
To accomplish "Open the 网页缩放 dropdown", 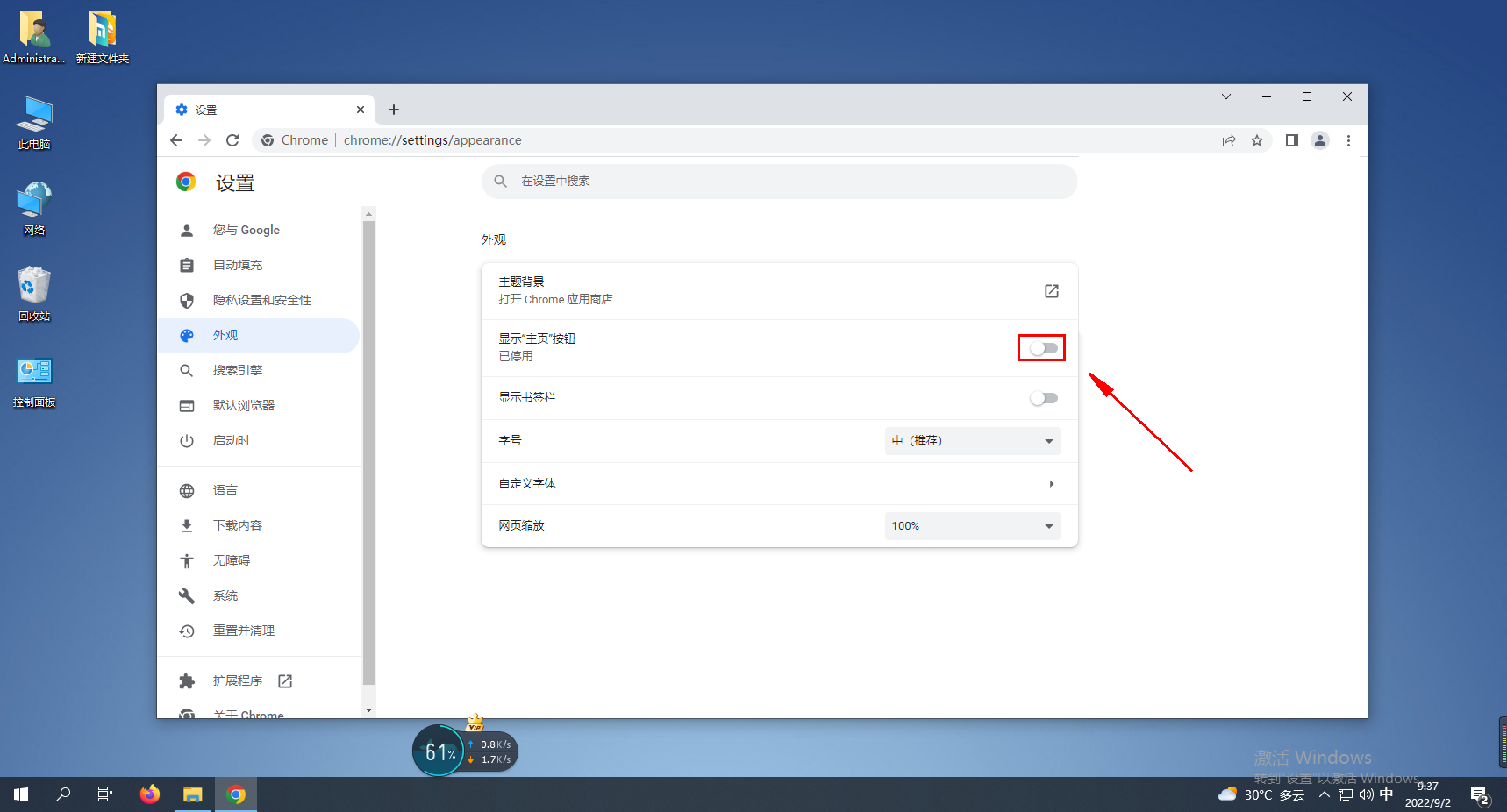I will point(972,525).
